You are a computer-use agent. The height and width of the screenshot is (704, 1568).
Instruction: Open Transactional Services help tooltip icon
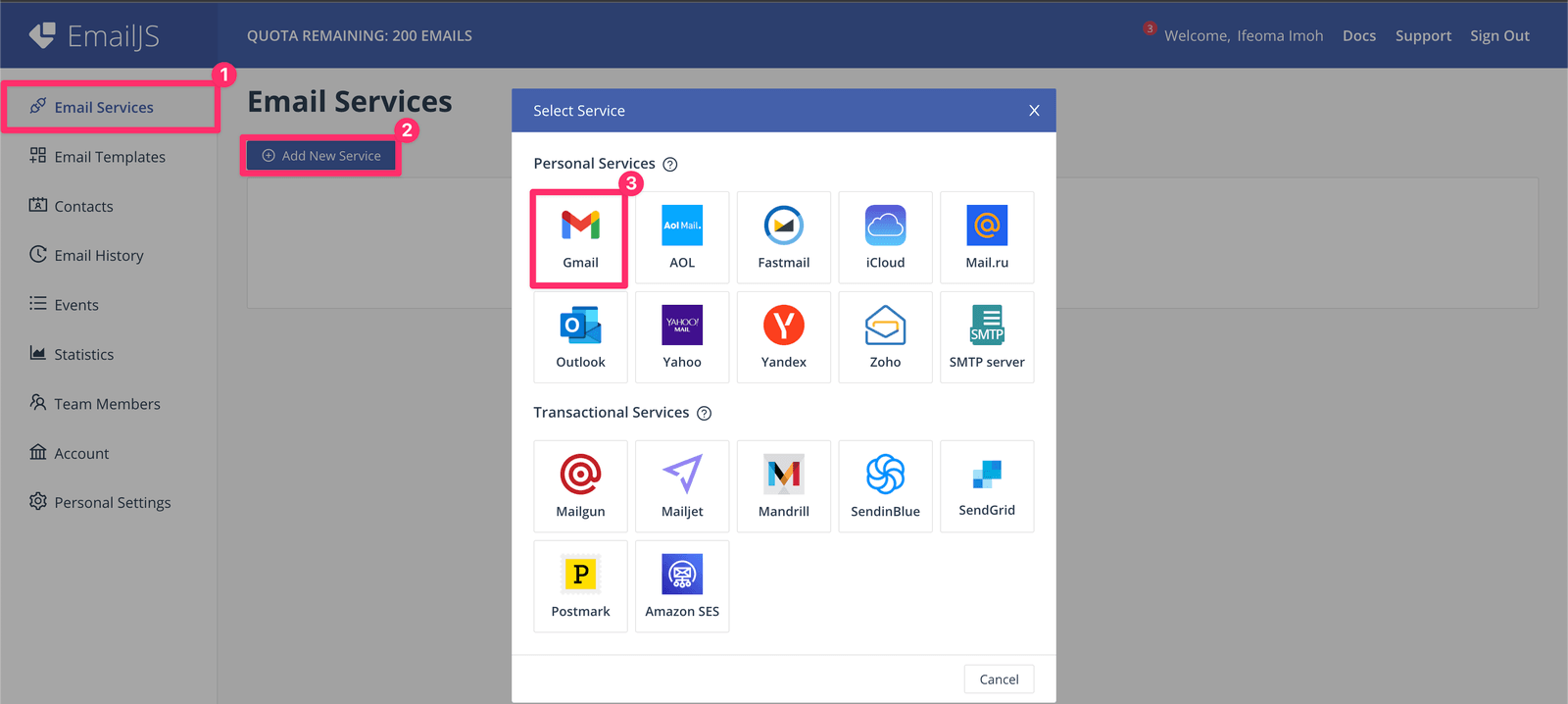[704, 414]
